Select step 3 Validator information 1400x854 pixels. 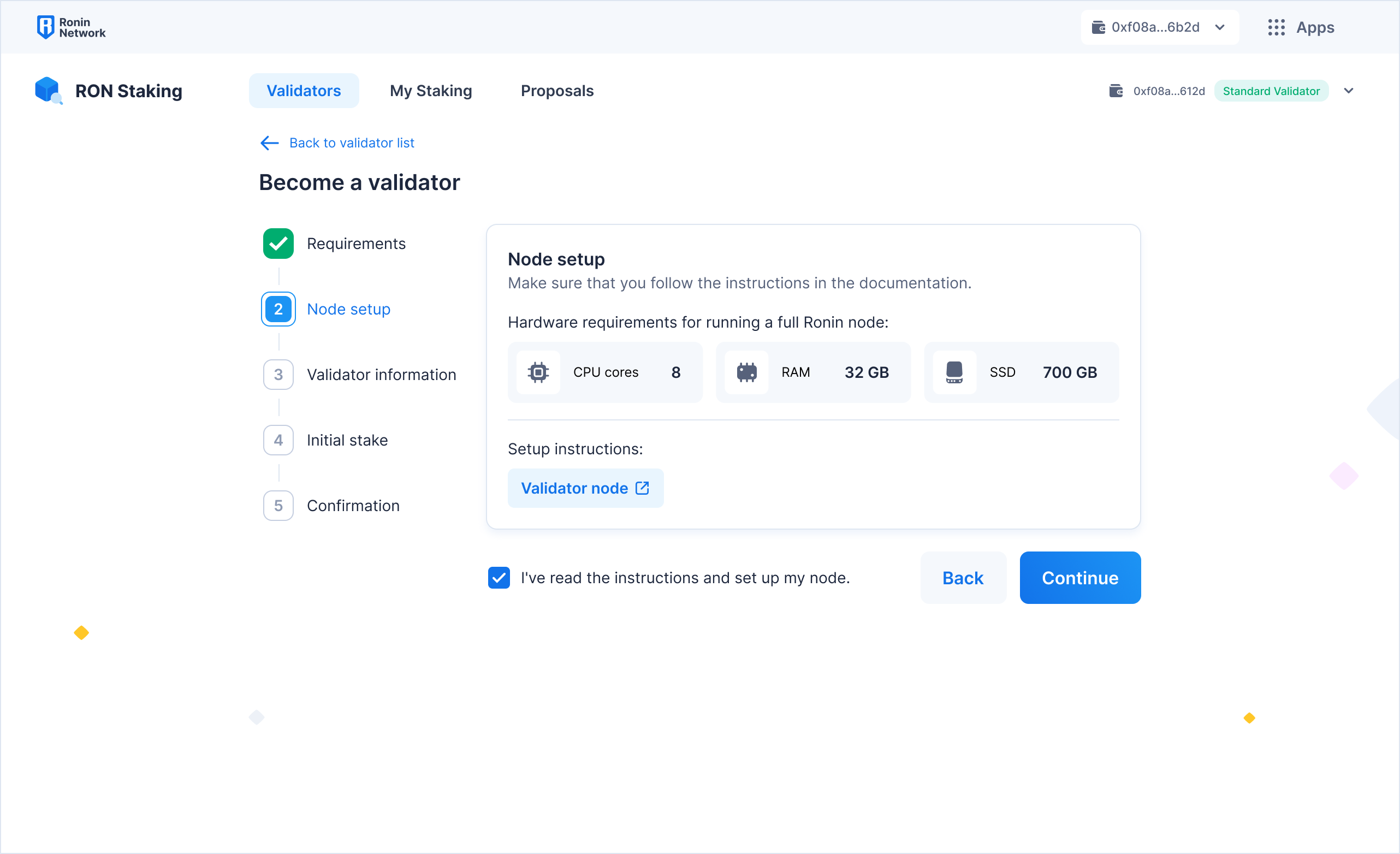[381, 375]
